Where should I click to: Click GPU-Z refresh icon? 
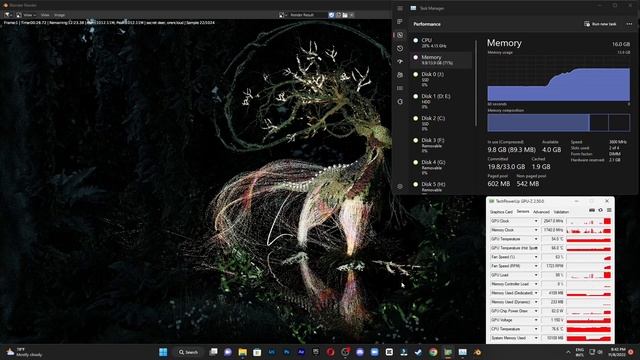click(600, 210)
